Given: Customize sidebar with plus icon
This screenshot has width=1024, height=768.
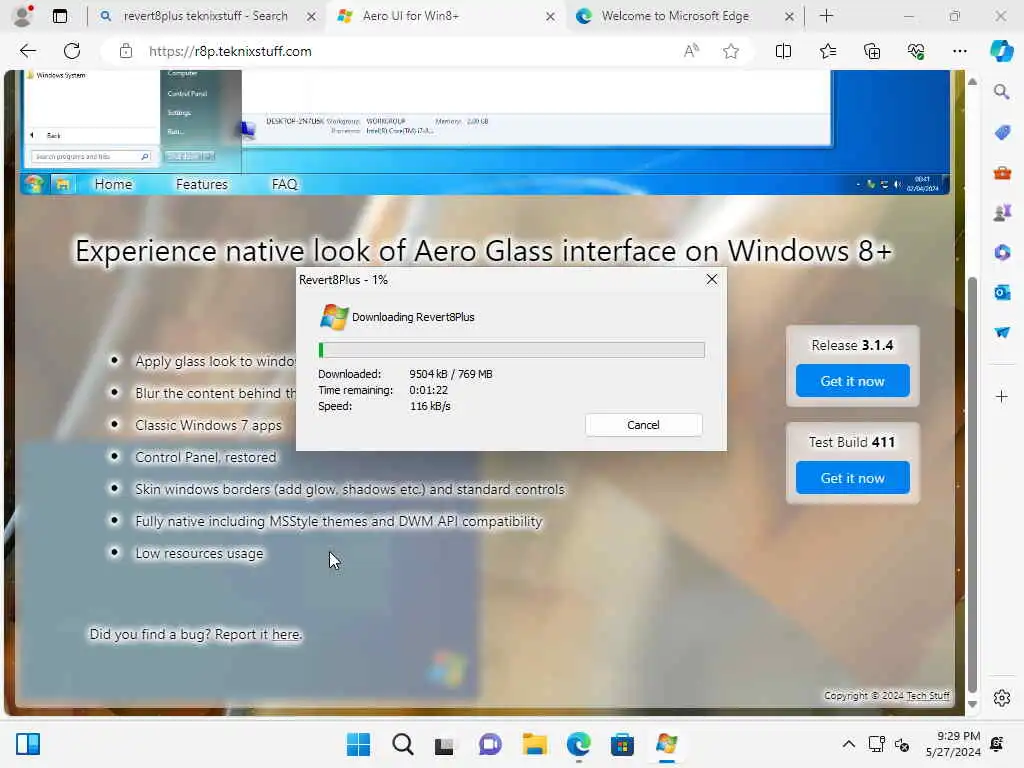Looking at the screenshot, I should pyautogui.click(x=1002, y=396).
